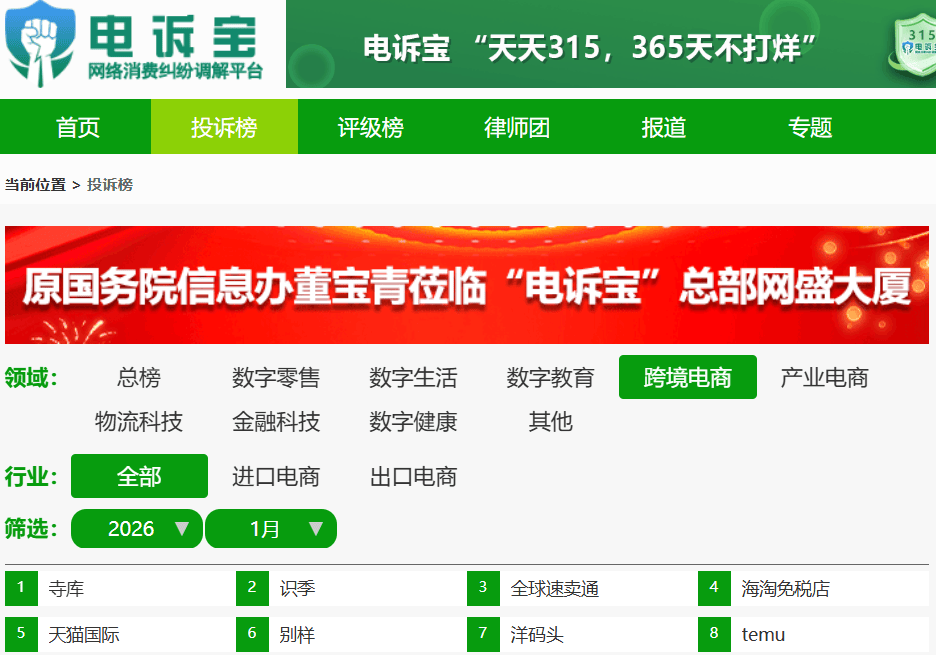Switch to 律师团 navigation tab
The image size is (936, 655).
tap(517, 128)
